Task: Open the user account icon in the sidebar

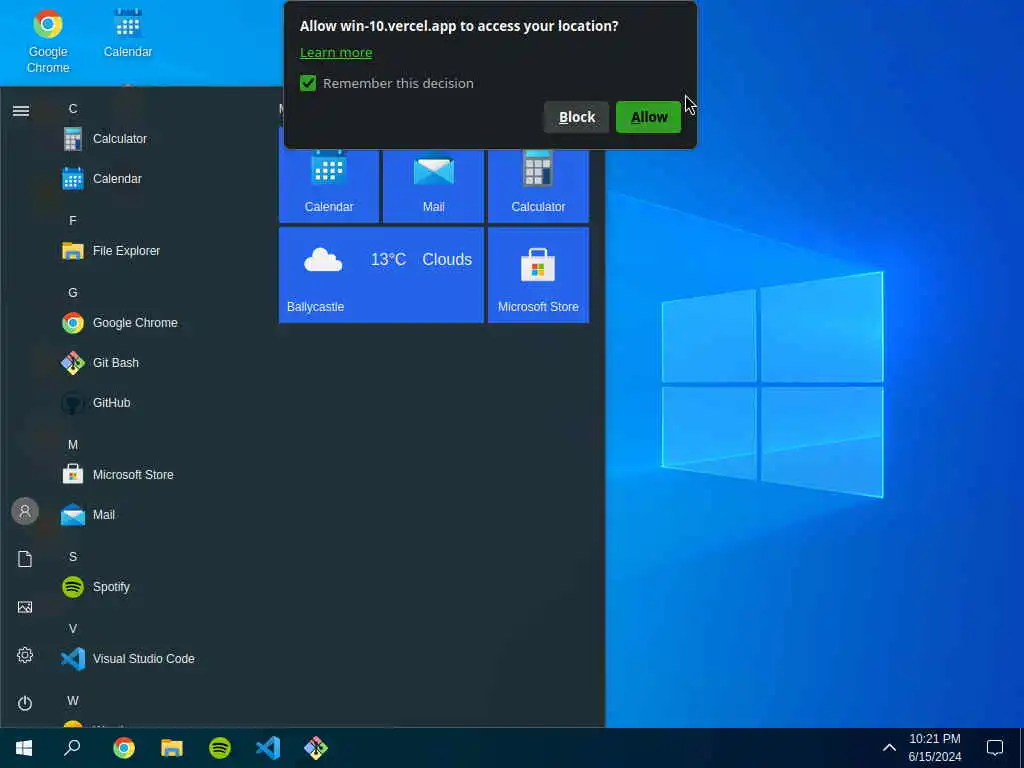Action: pyautogui.click(x=25, y=511)
